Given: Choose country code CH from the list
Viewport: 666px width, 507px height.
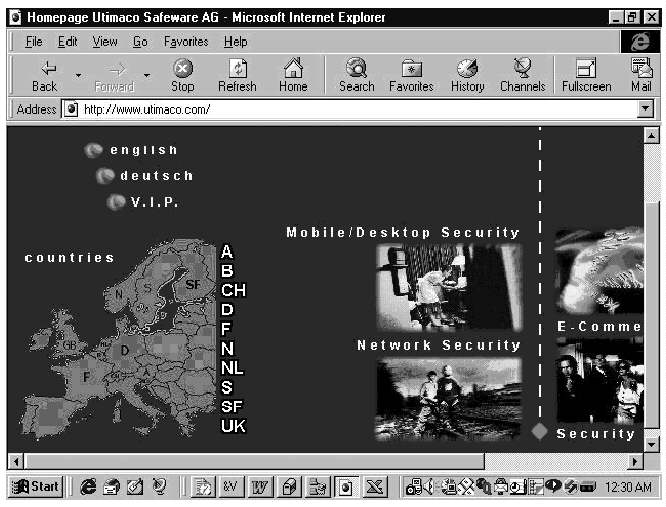Looking at the screenshot, I should pyautogui.click(x=233, y=290).
